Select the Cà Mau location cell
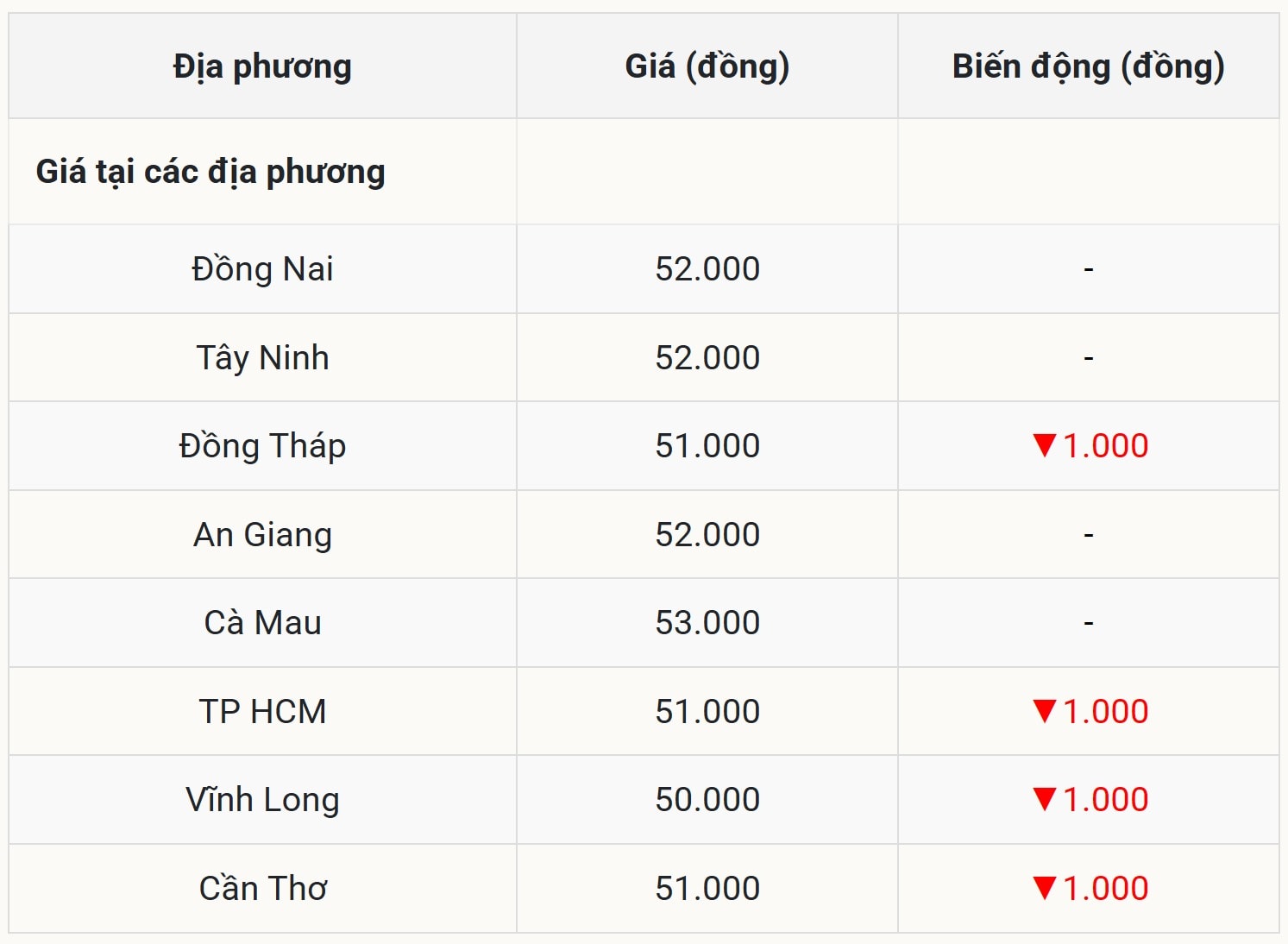This screenshot has height=944, width=1288. [x=262, y=623]
